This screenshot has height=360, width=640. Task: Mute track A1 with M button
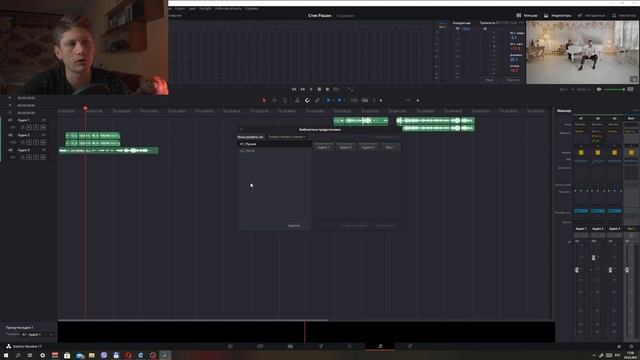click(x=43, y=128)
